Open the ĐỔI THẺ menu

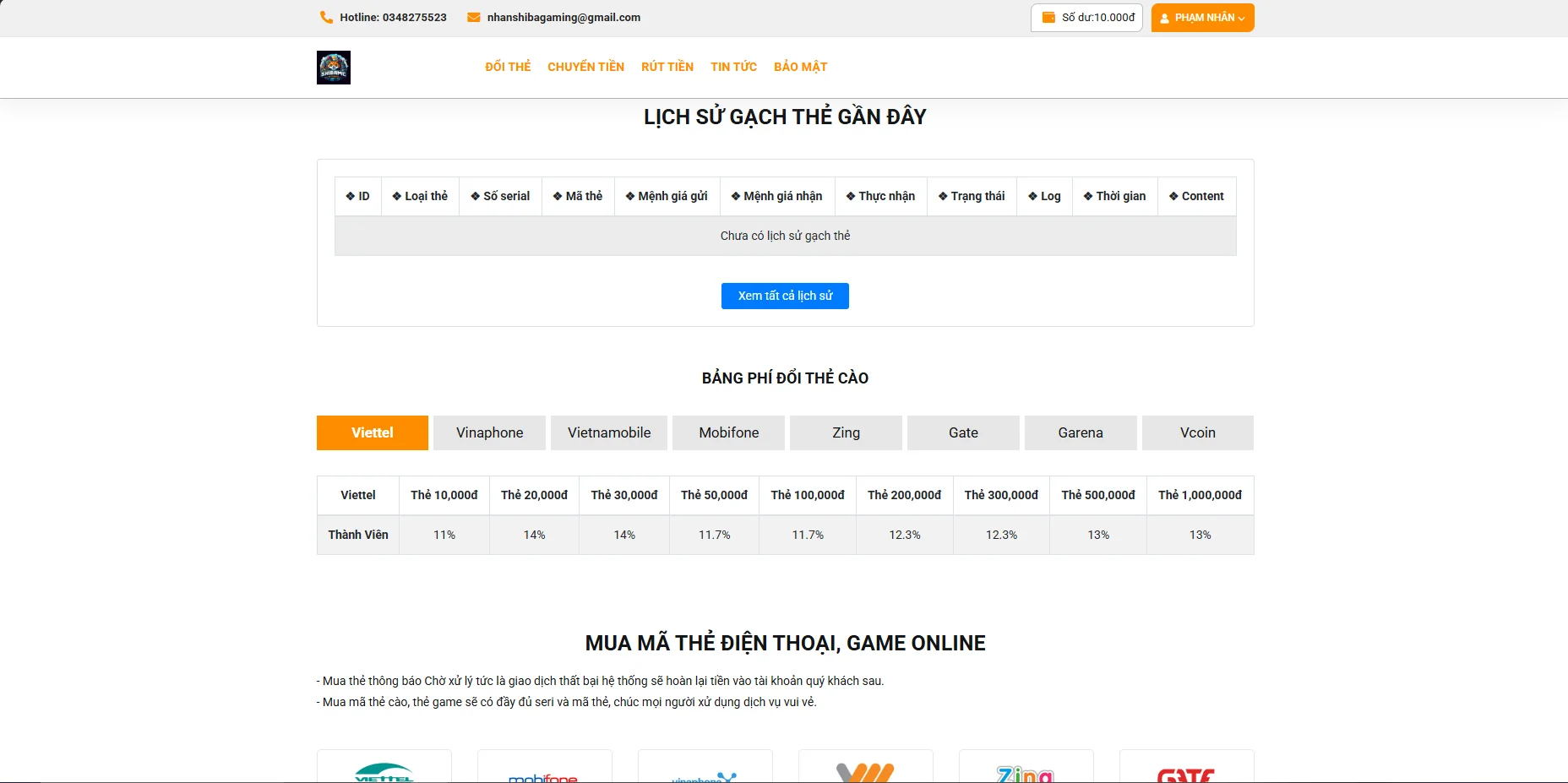tap(508, 67)
